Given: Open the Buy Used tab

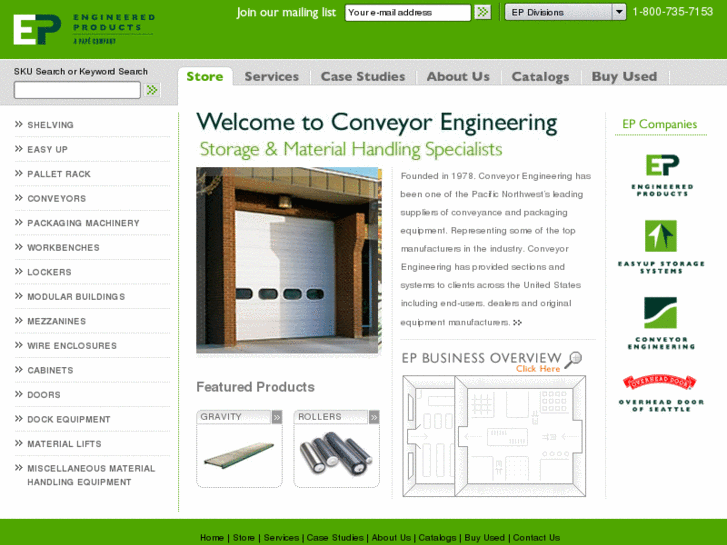Looking at the screenshot, I should point(624,77).
